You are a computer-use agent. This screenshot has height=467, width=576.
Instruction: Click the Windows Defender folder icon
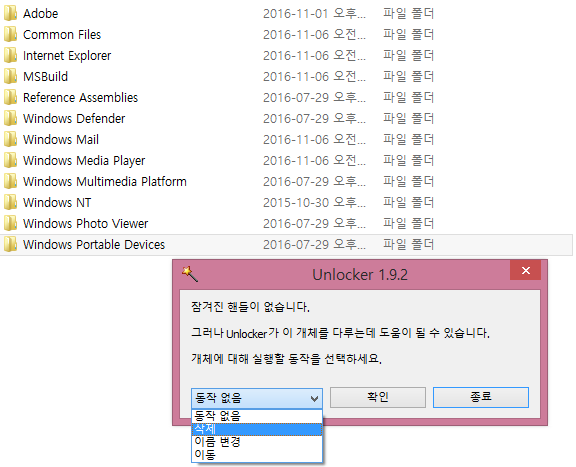10,118
